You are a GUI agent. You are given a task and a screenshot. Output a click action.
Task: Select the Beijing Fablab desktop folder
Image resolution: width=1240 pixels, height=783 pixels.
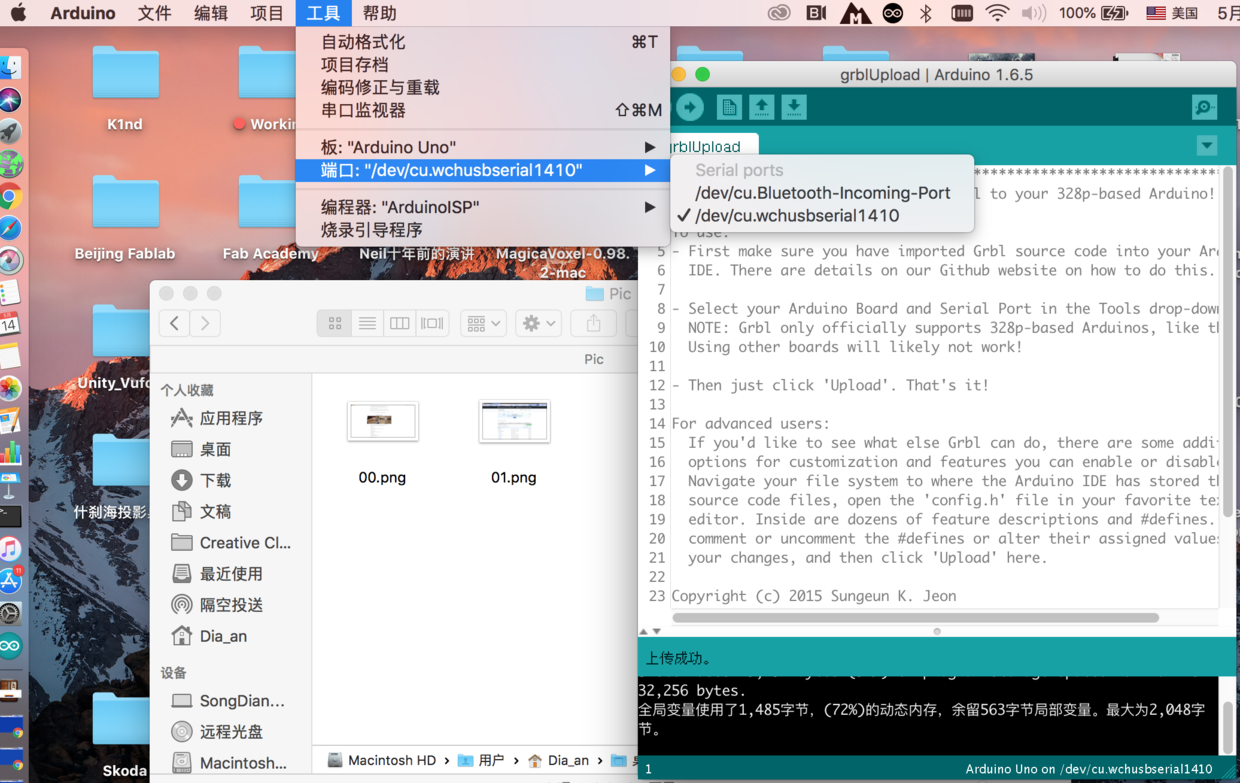click(x=125, y=204)
